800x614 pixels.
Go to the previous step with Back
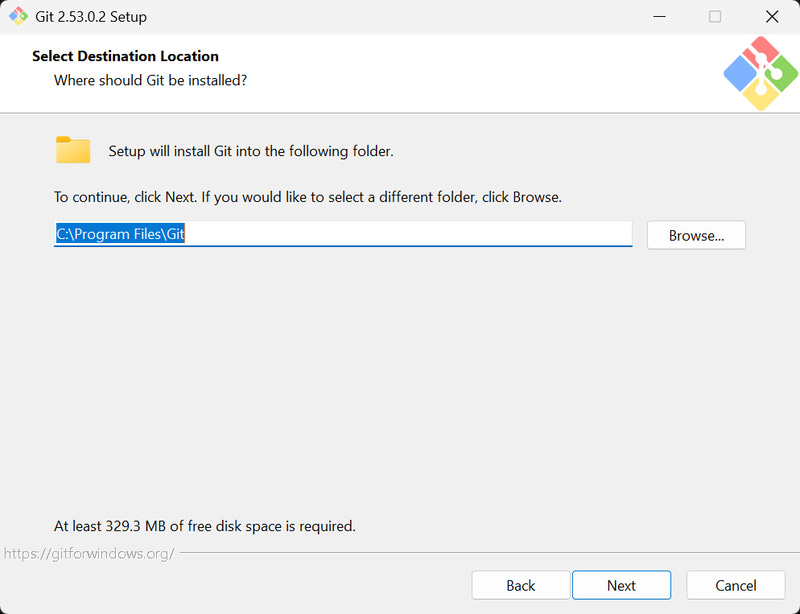[521, 585]
